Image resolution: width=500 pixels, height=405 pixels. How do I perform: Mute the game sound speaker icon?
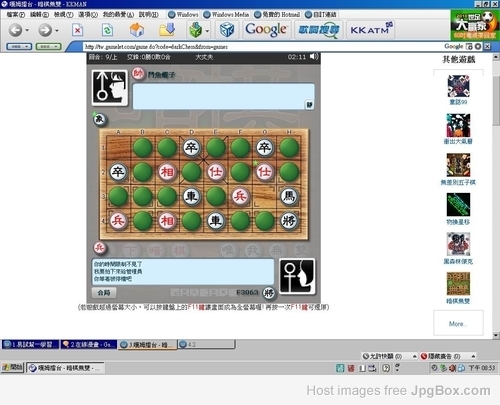tap(314, 57)
